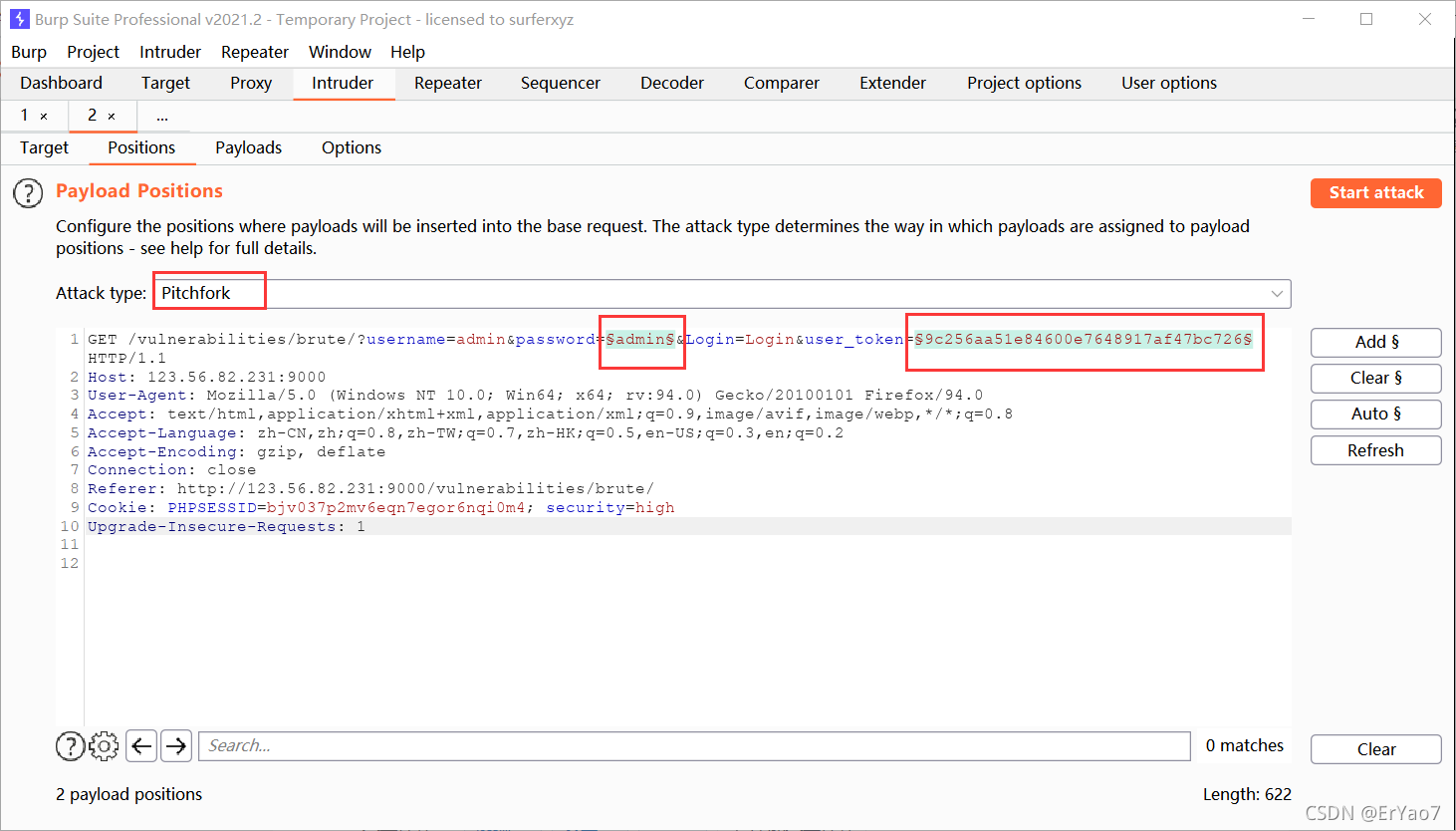Click the search help question mark icon
This screenshot has width=1456, height=831.
coord(70,745)
